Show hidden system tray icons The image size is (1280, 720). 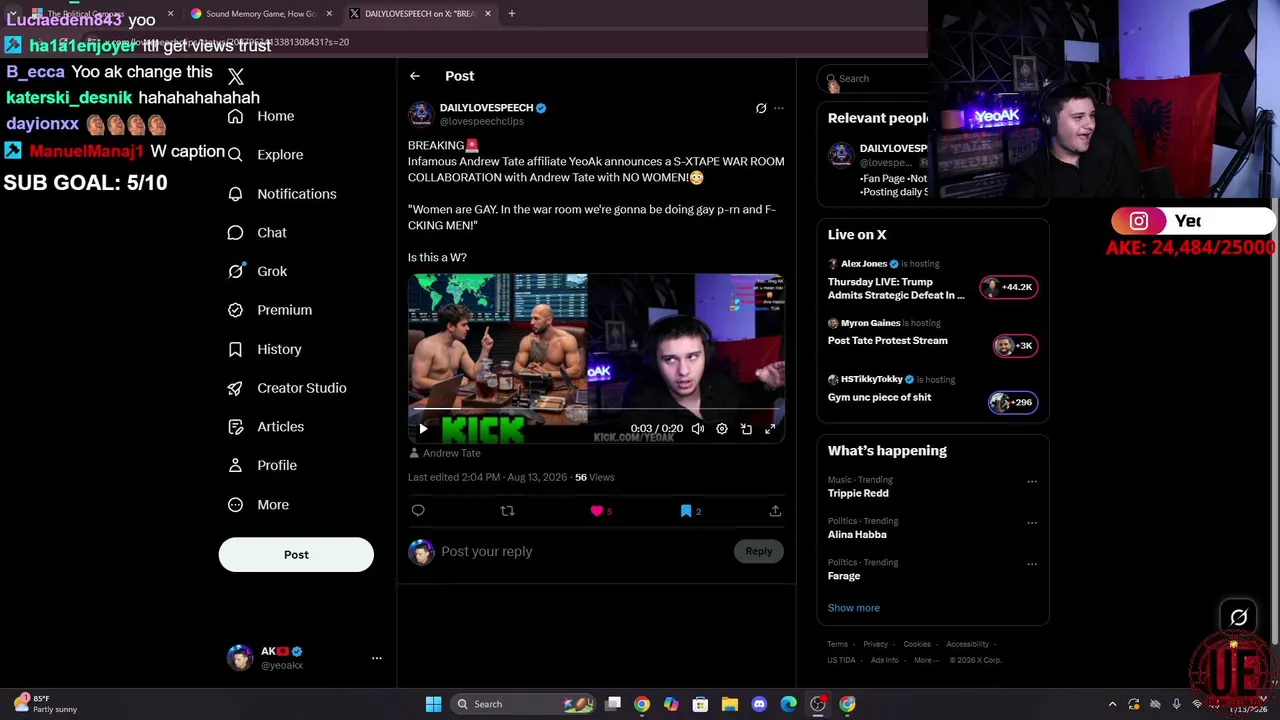[1112, 704]
